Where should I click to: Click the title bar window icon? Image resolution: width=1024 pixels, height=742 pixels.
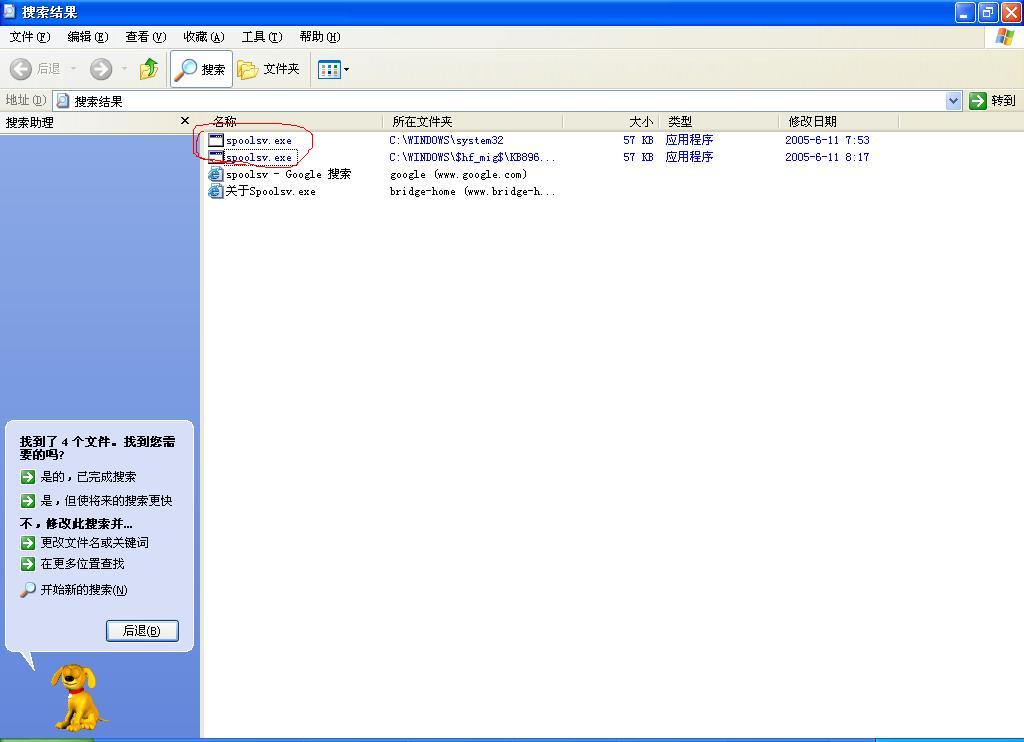click(10, 12)
